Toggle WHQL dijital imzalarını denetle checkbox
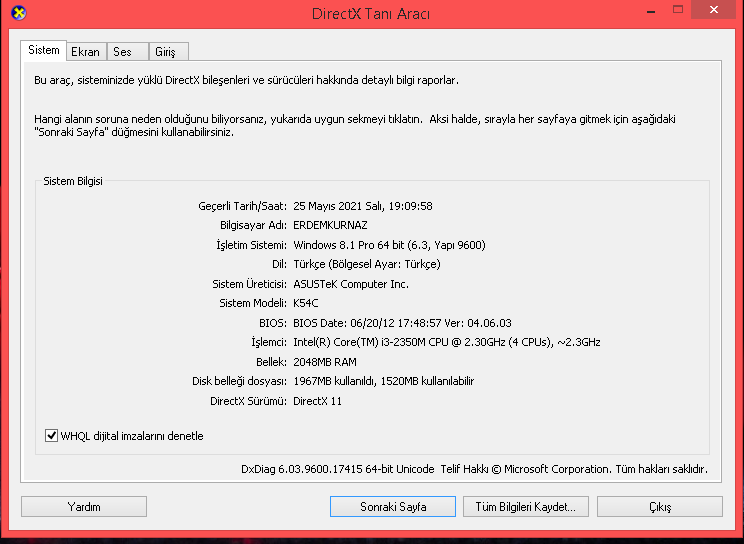This screenshot has width=744, height=544. [51, 435]
